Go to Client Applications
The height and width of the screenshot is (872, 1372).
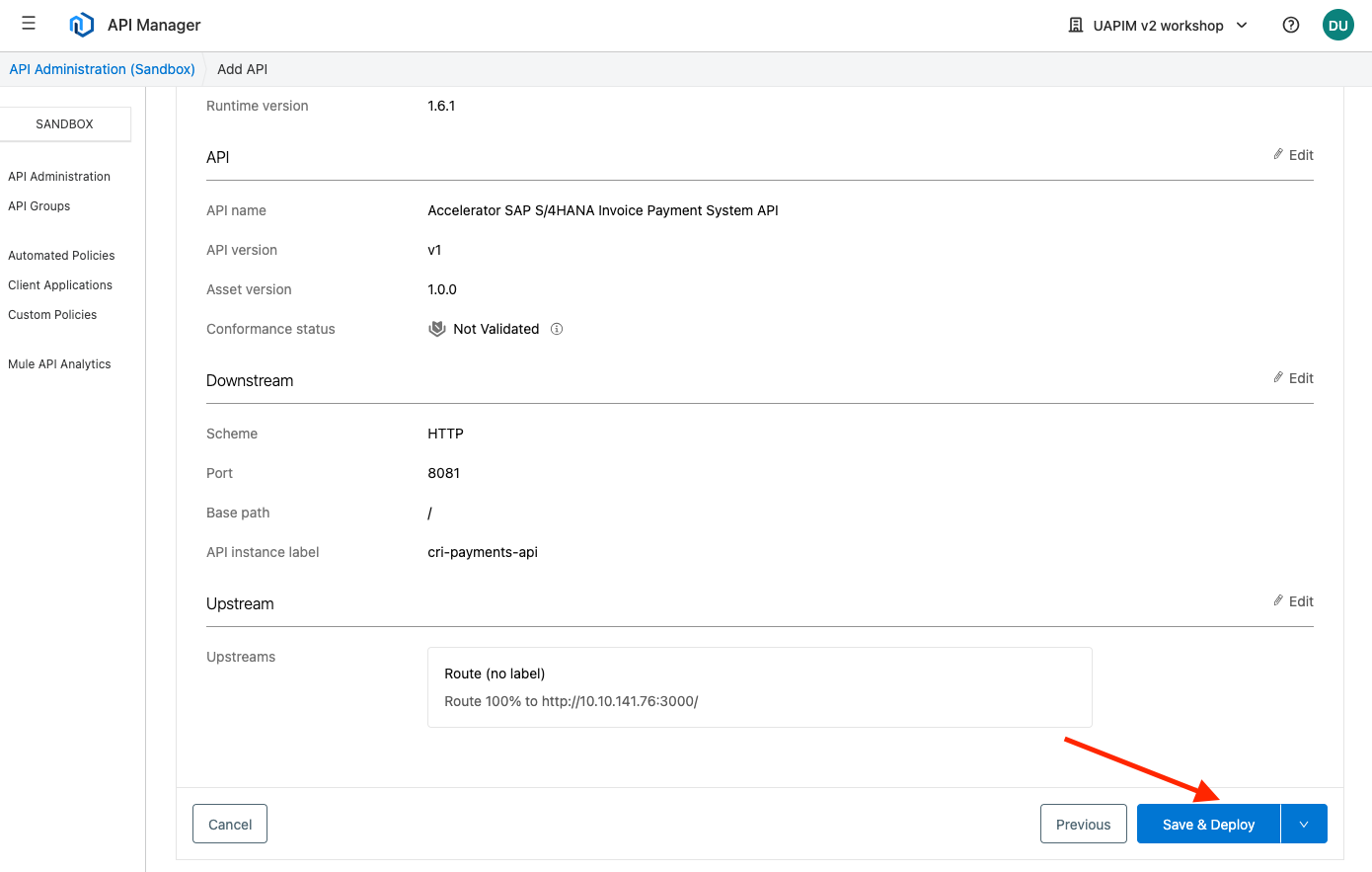[x=60, y=285]
